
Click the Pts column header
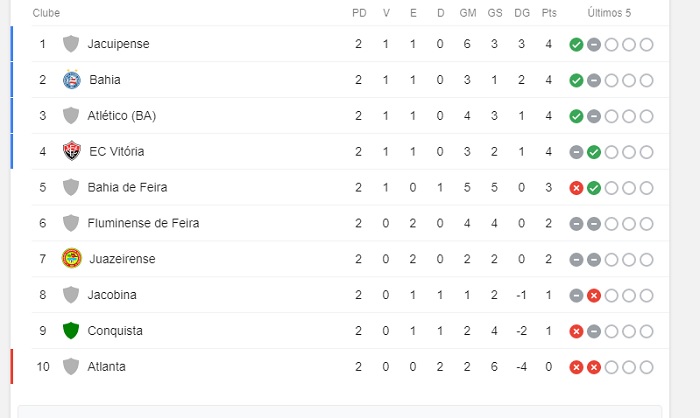tap(549, 13)
